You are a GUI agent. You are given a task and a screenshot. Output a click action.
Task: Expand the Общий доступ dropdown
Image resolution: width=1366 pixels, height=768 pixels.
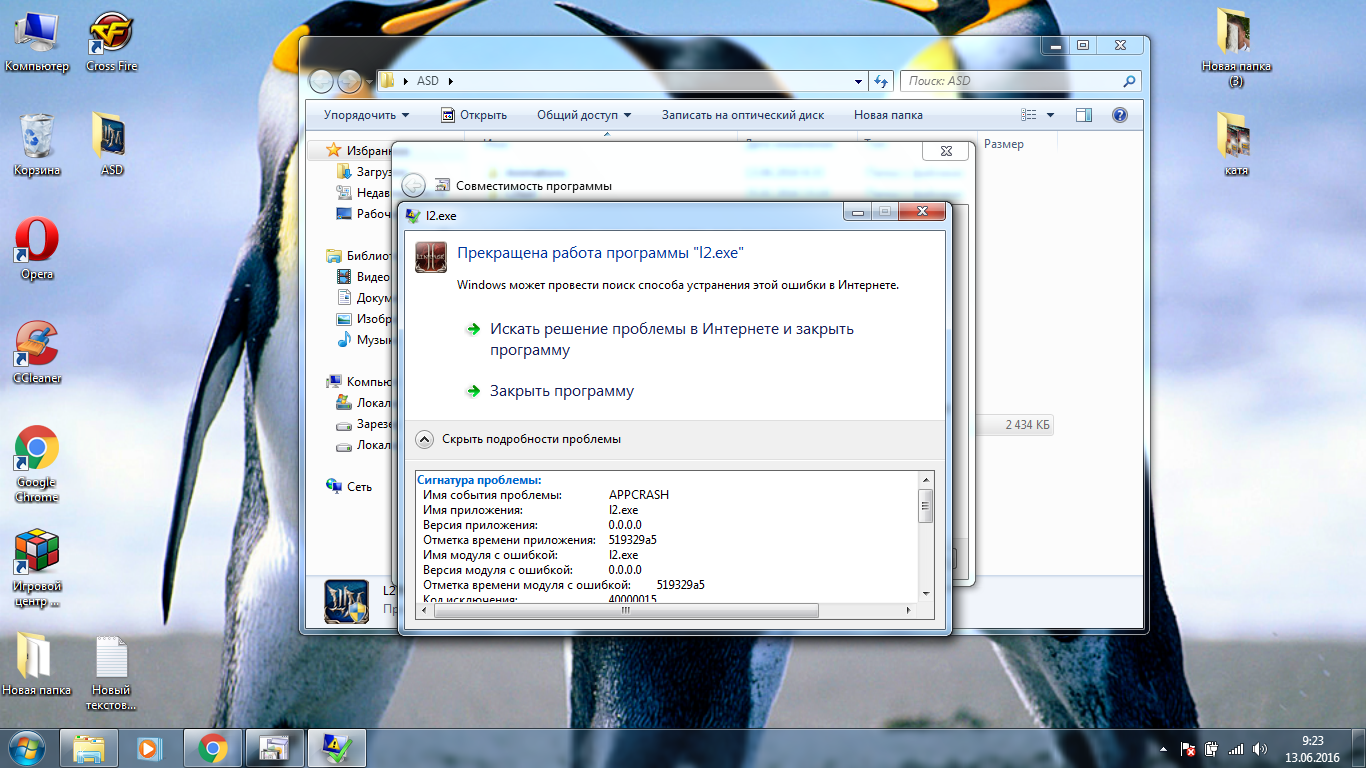coord(584,115)
